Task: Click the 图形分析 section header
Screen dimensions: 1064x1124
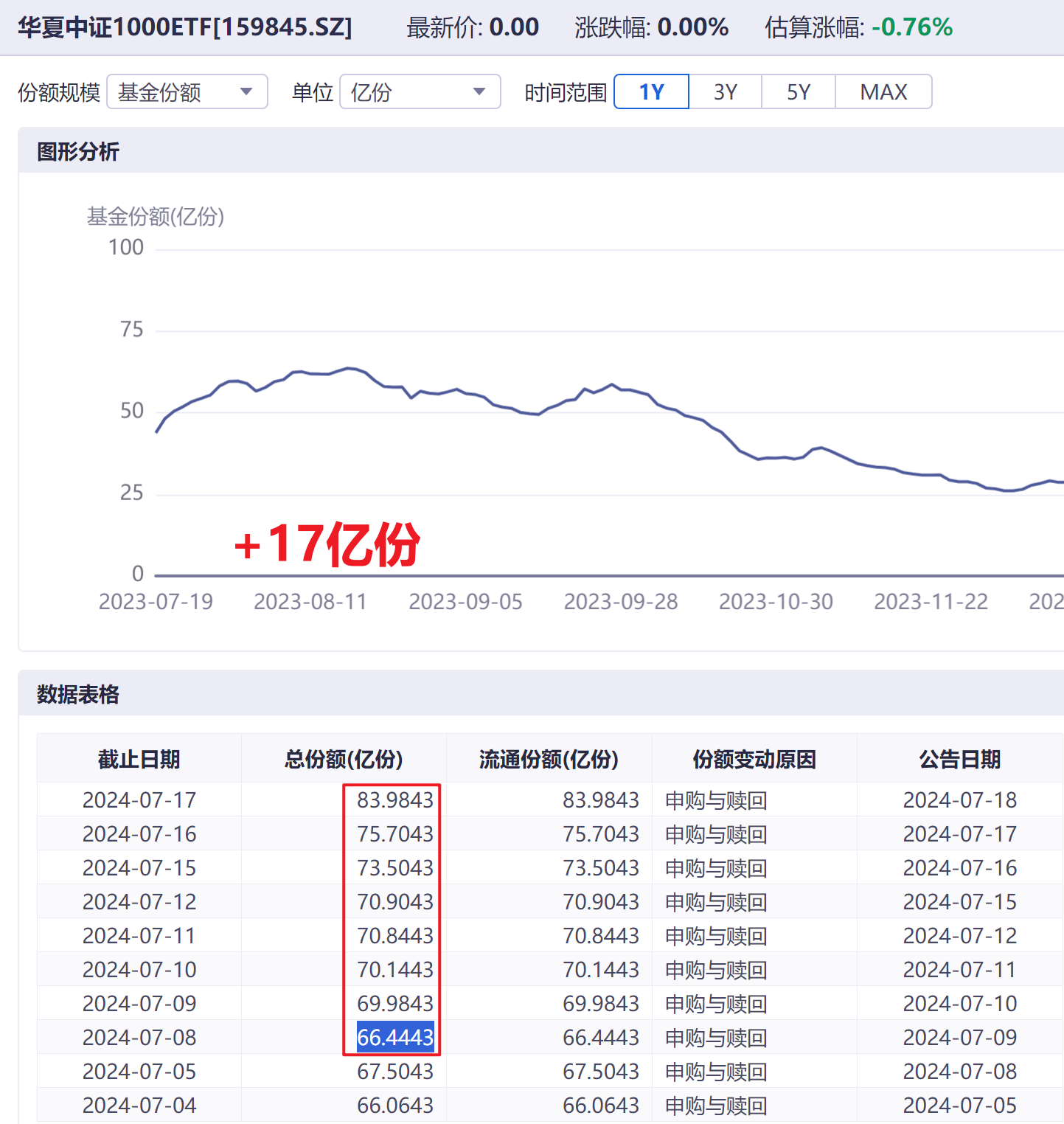Action: tap(78, 152)
